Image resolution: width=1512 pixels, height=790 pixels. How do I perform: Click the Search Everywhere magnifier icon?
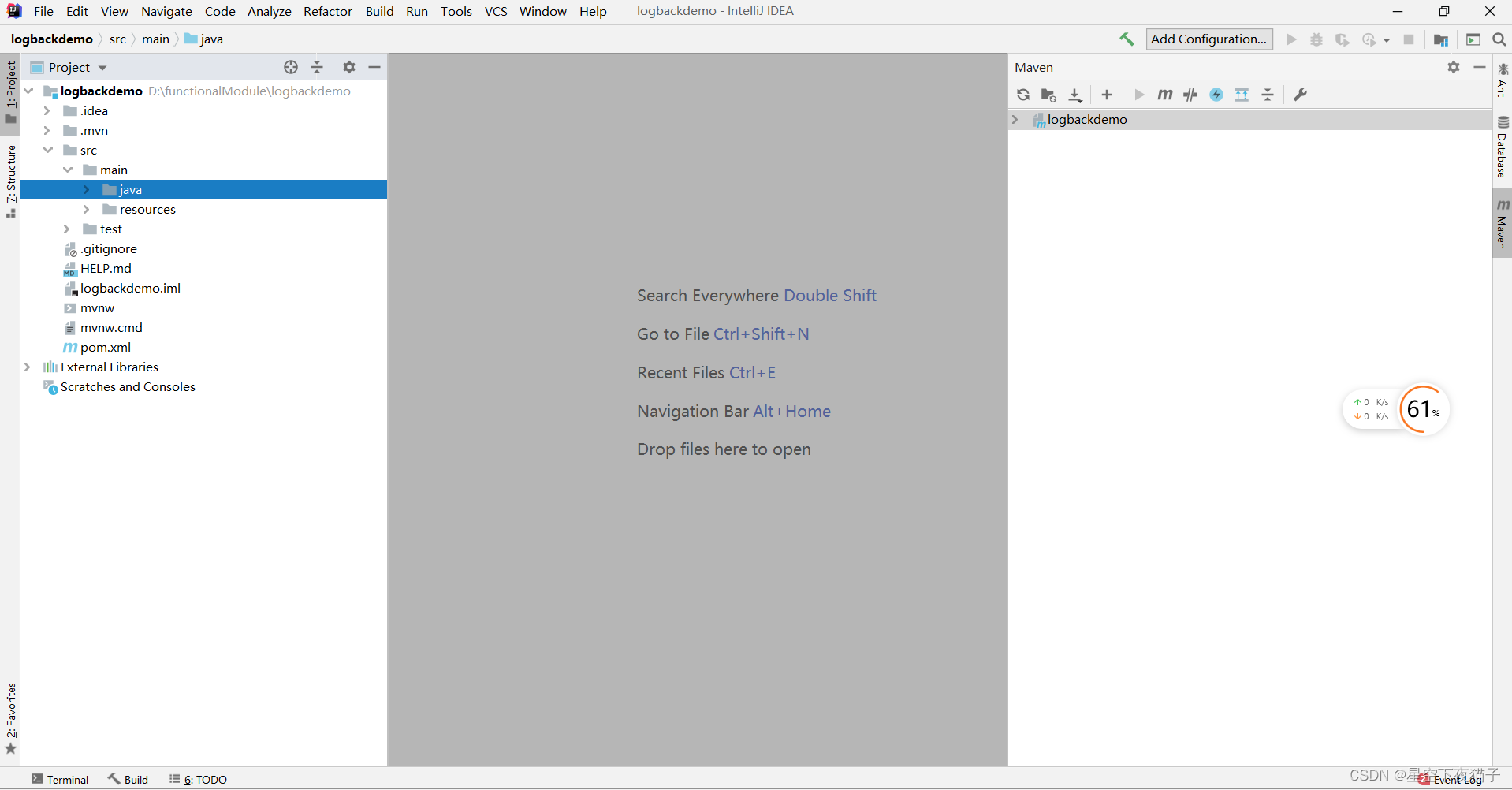click(x=1499, y=39)
